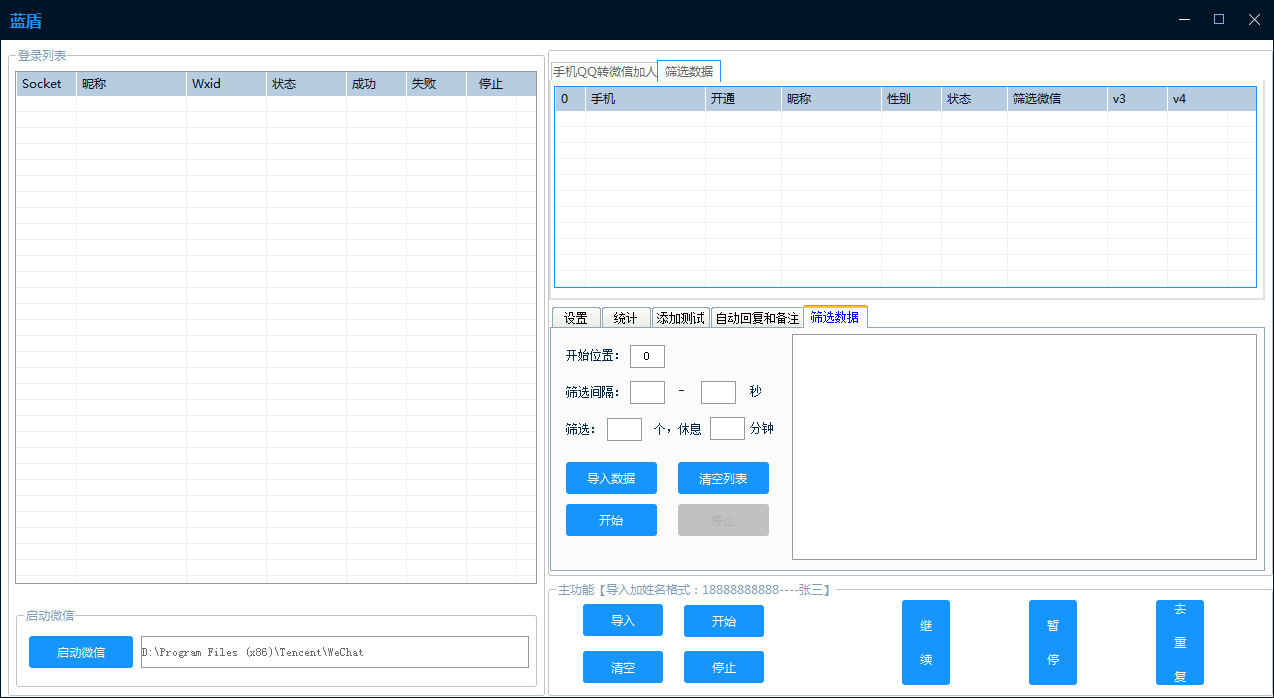Maximize the 蓝盾 window
The image size is (1274, 698).
[x=1219, y=19]
